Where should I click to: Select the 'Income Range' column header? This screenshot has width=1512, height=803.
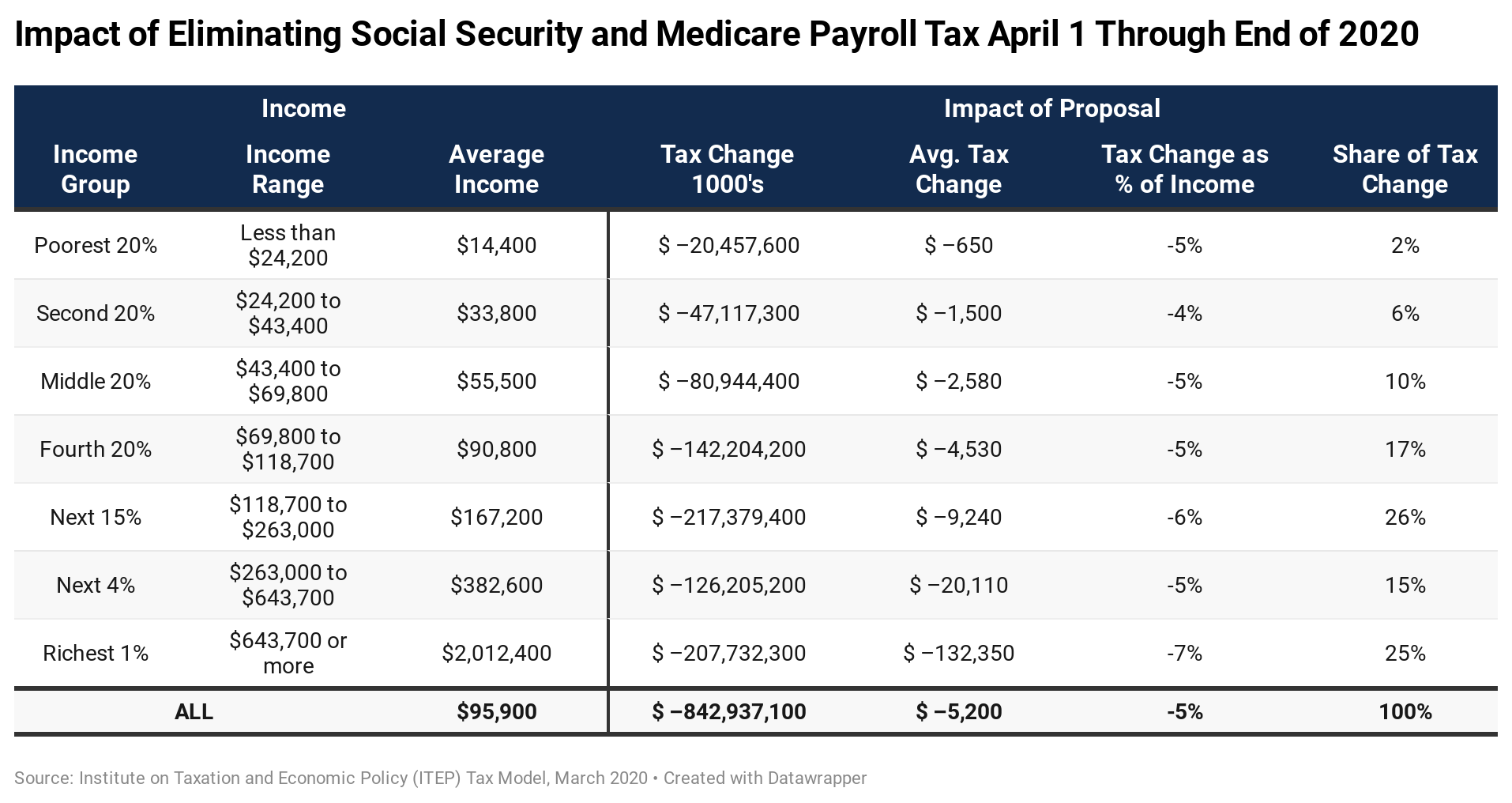point(288,169)
